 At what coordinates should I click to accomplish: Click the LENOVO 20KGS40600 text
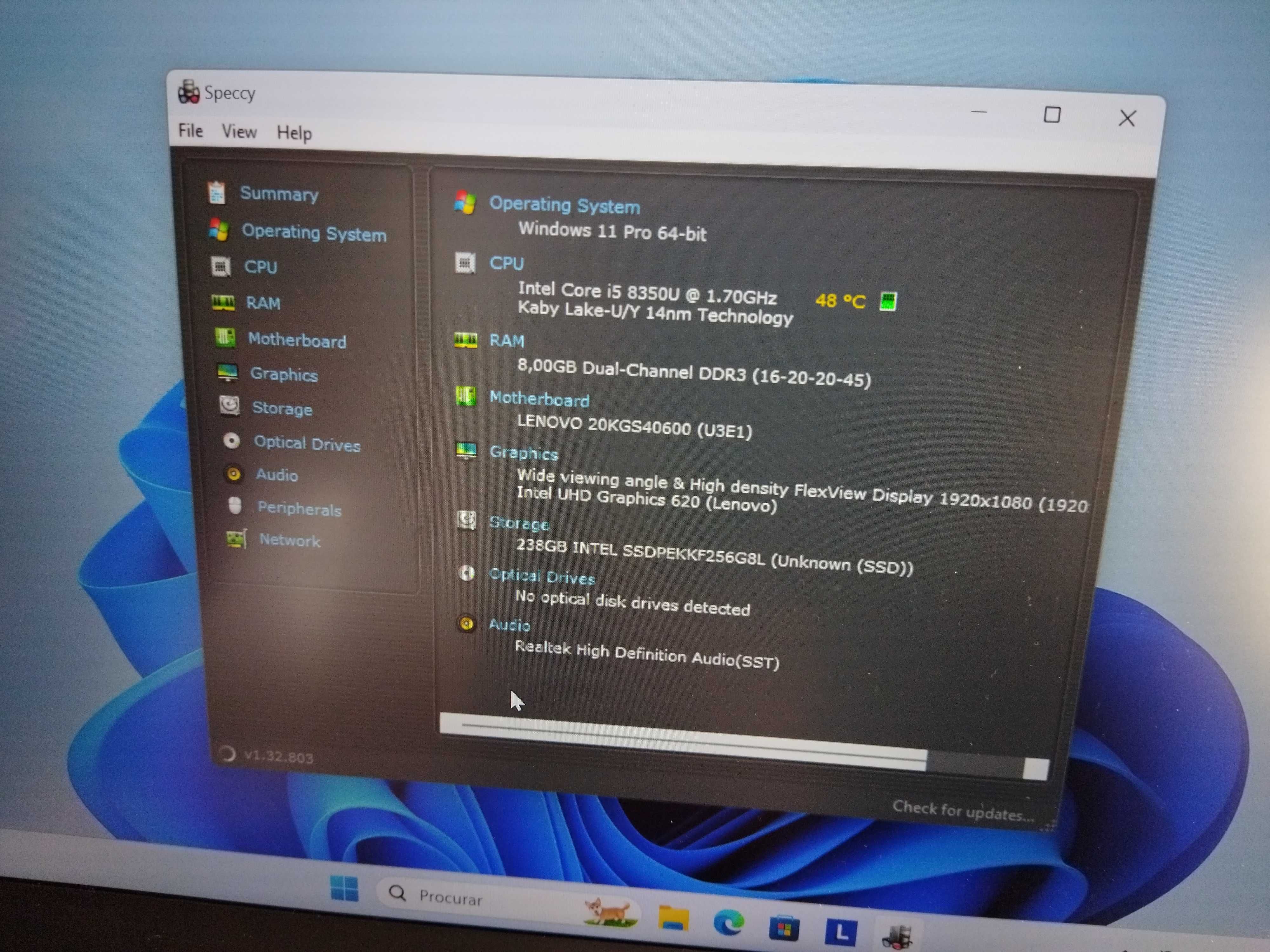coord(634,426)
